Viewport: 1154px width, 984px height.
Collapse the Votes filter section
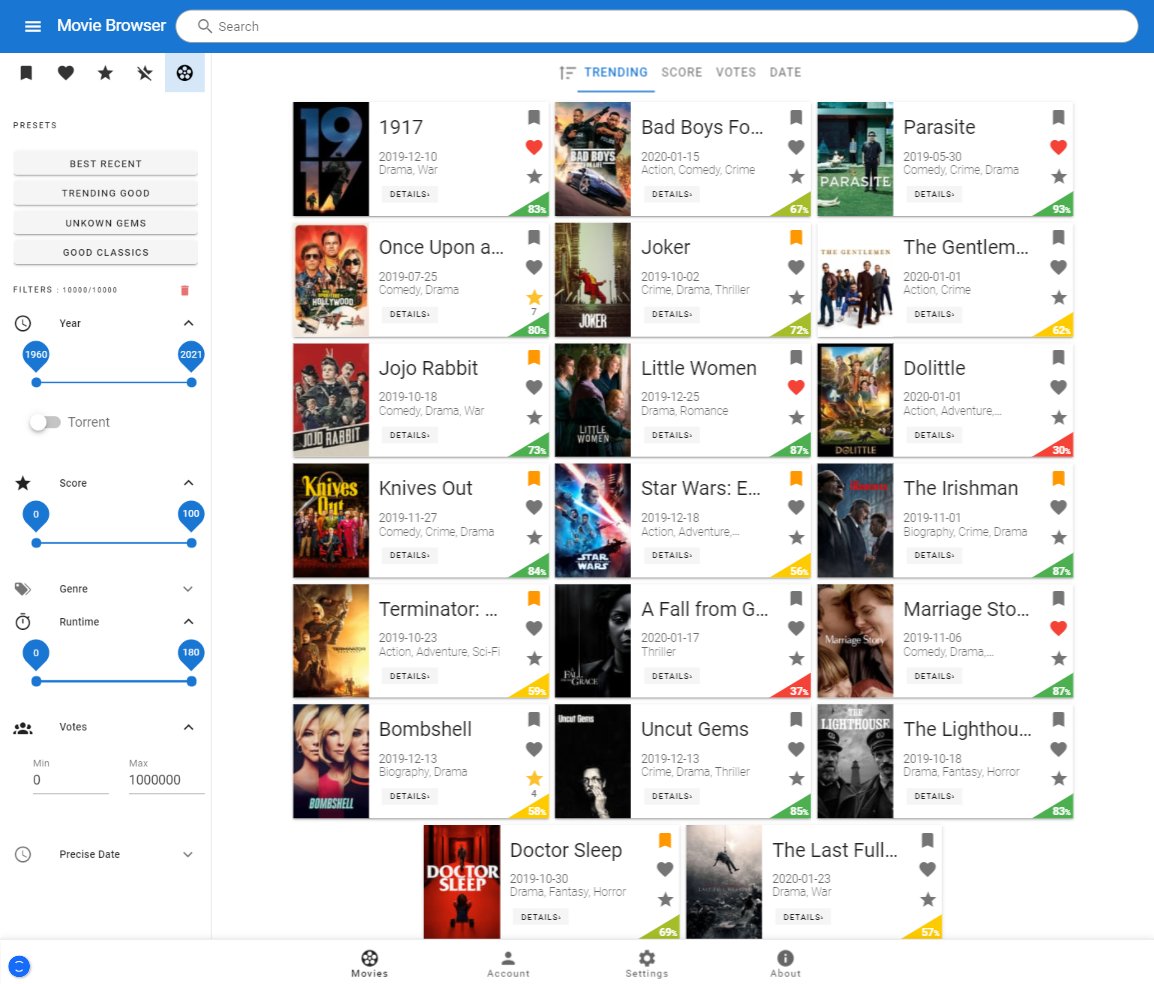pyautogui.click(x=188, y=727)
